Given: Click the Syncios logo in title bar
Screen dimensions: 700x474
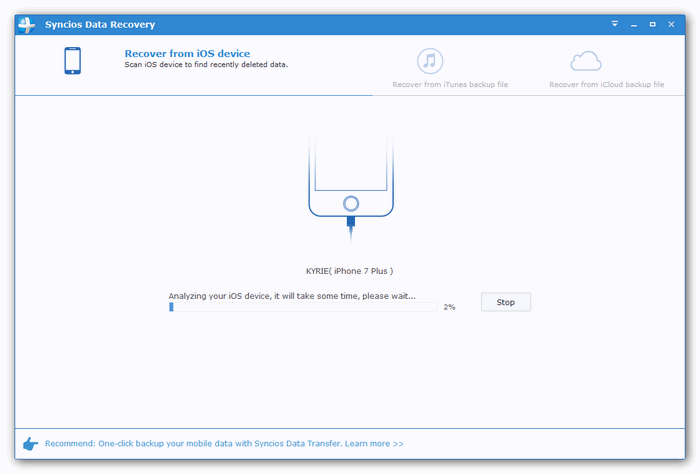Looking at the screenshot, I should tap(26, 22).
